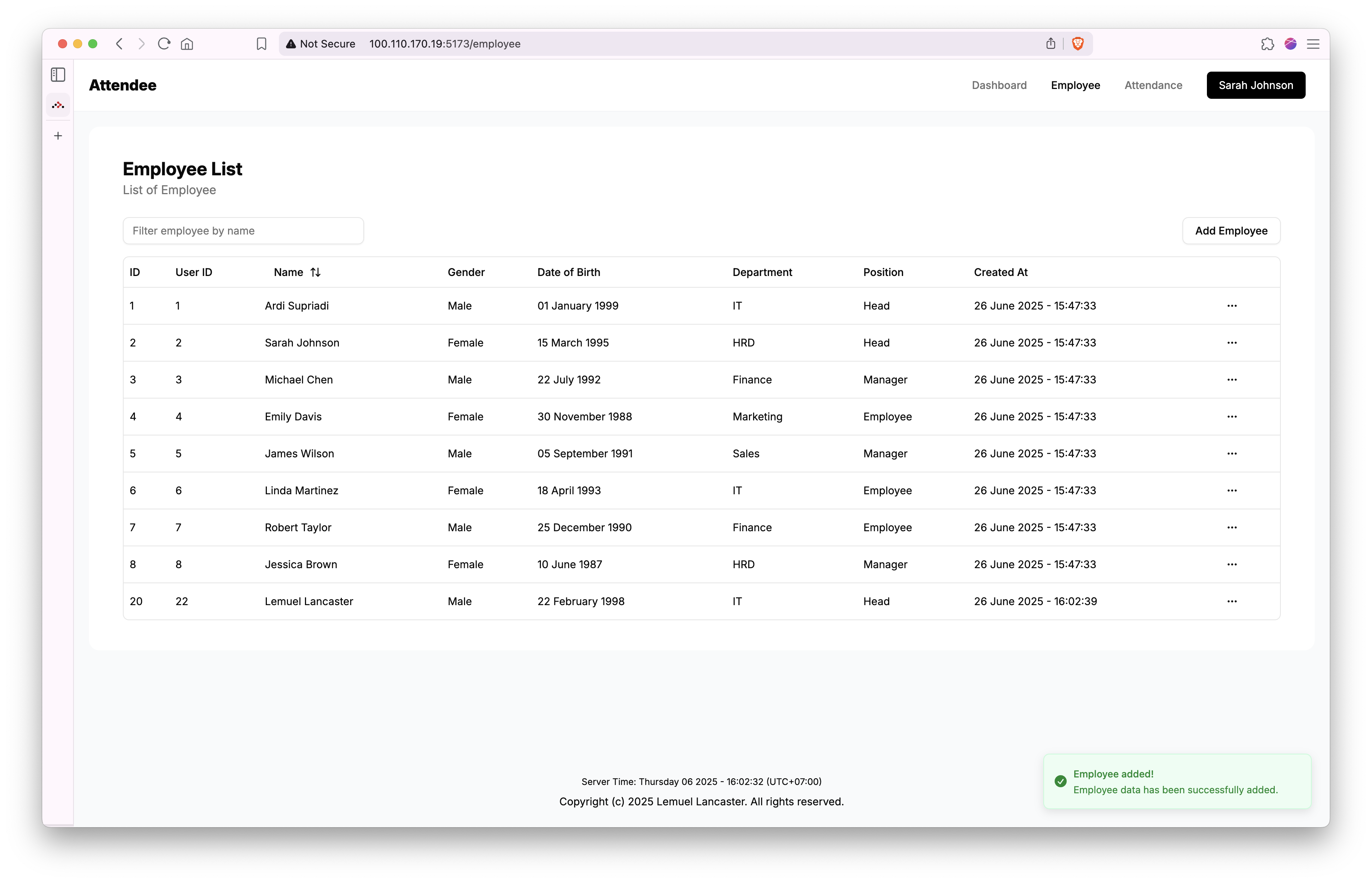Image resolution: width=1372 pixels, height=883 pixels.
Task: Click the Server Time footer text
Action: tap(701, 782)
